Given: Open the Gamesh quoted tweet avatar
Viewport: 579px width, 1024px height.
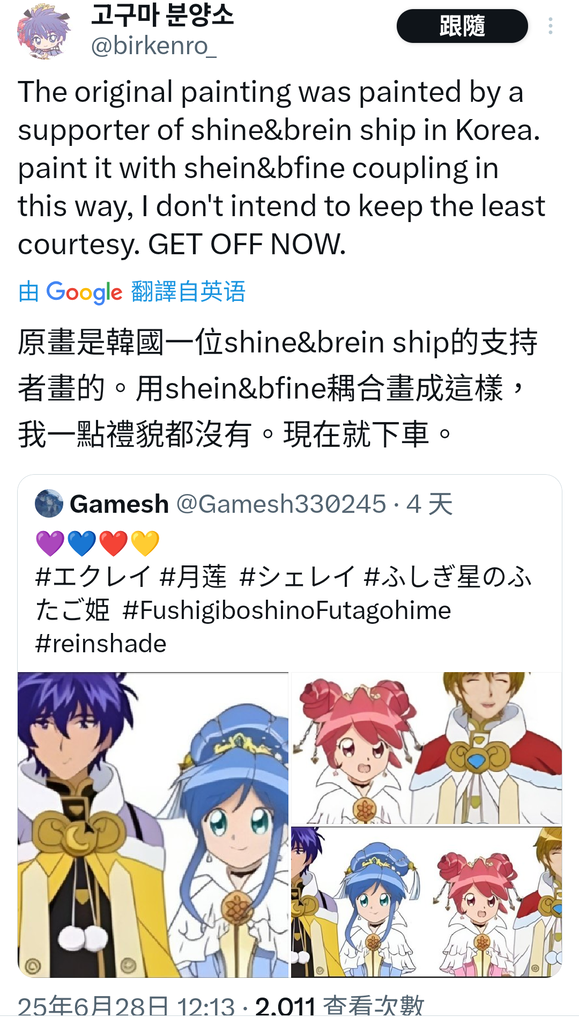Looking at the screenshot, I should click(x=49, y=504).
